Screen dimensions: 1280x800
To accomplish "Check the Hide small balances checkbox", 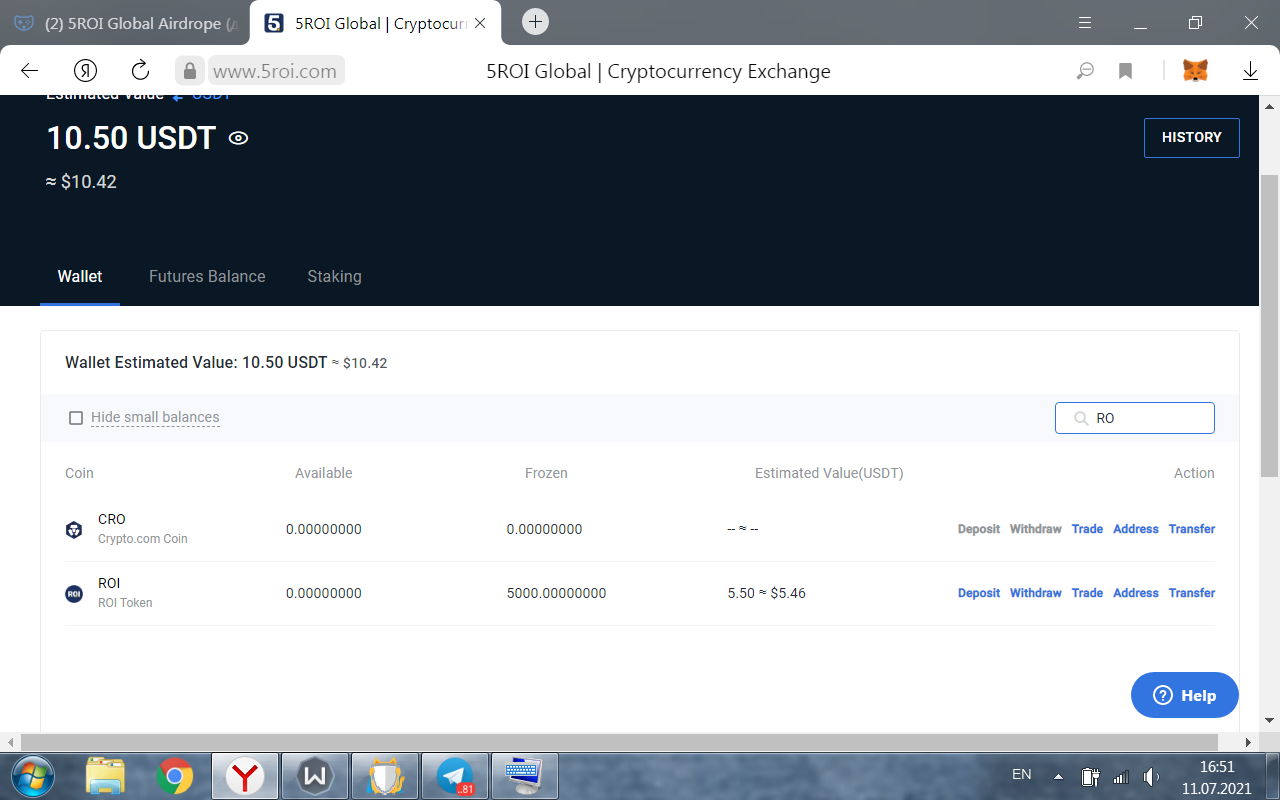I will pyautogui.click(x=76, y=418).
